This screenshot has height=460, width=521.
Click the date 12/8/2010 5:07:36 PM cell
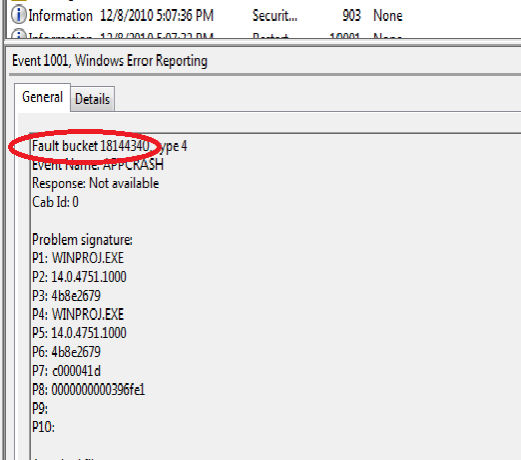(x=157, y=15)
